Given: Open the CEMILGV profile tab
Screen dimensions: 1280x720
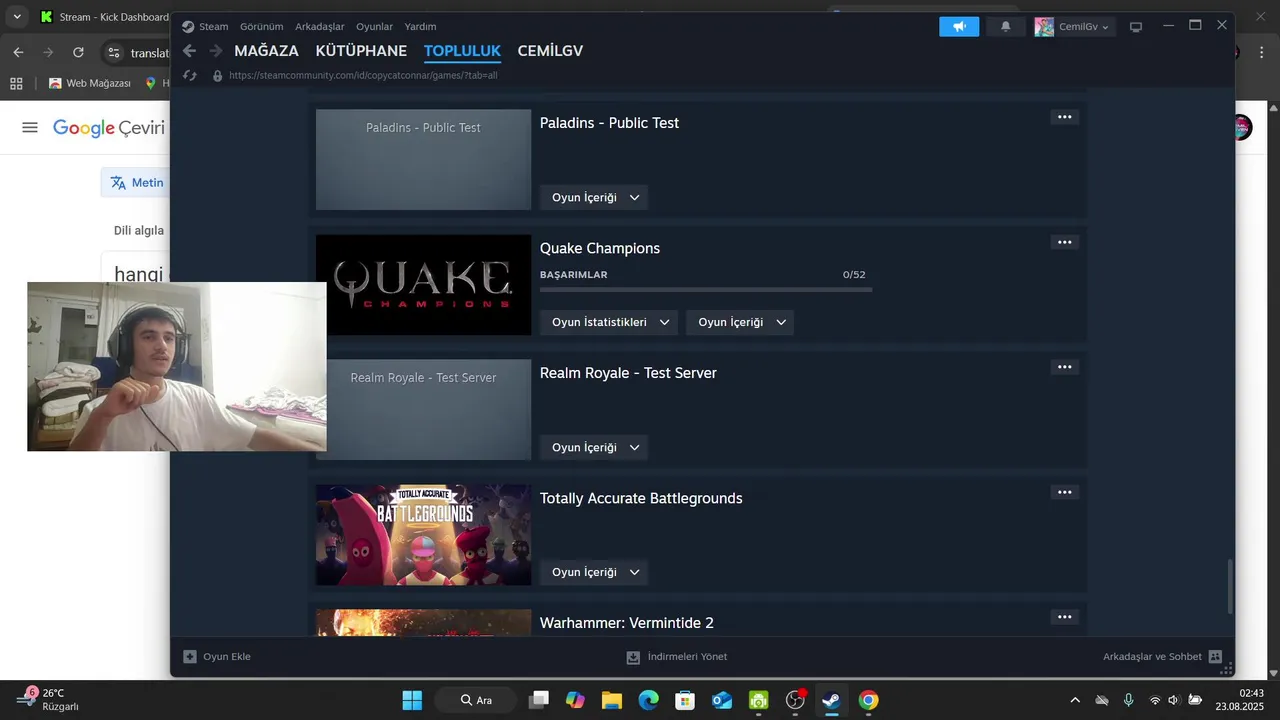Looking at the screenshot, I should (x=550, y=51).
